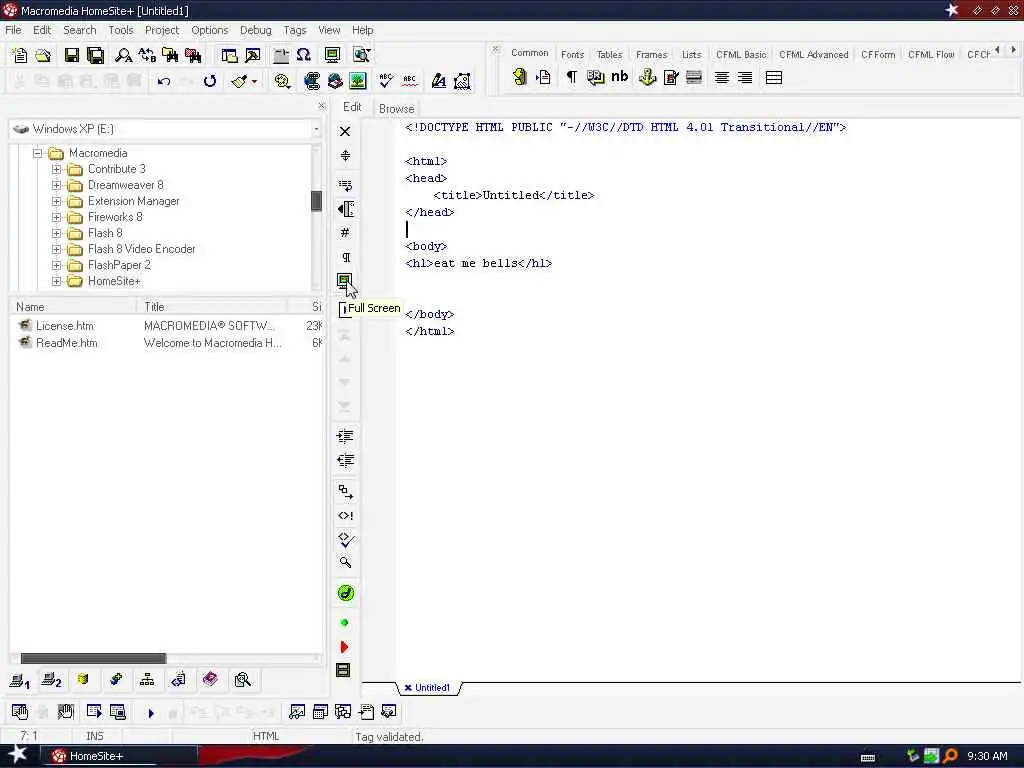Click the Unindent icon in editor toolbar
The height and width of the screenshot is (768, 1024).
pyautogui.click(x=345, y=460)
